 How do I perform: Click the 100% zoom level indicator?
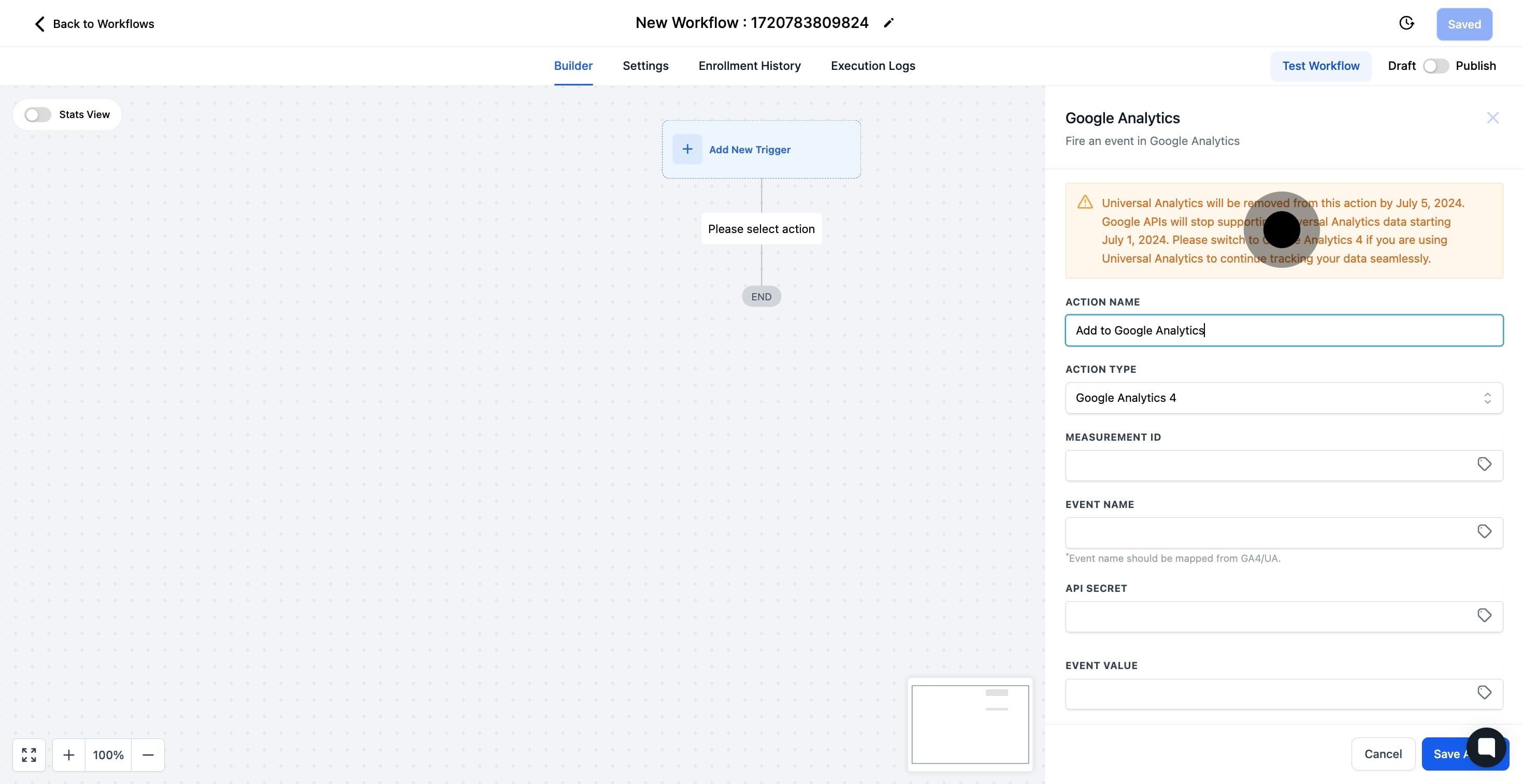click(108, 755)
